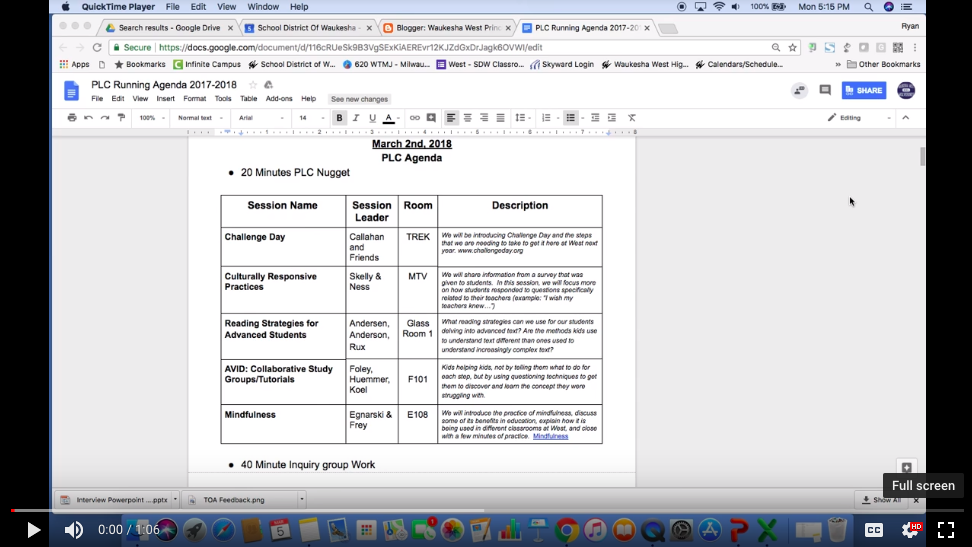The width and height of the screenshot is (972, 547).
Task: Open the Table menu in Docs
Action: pyautogui.click(x=249, y=99)
